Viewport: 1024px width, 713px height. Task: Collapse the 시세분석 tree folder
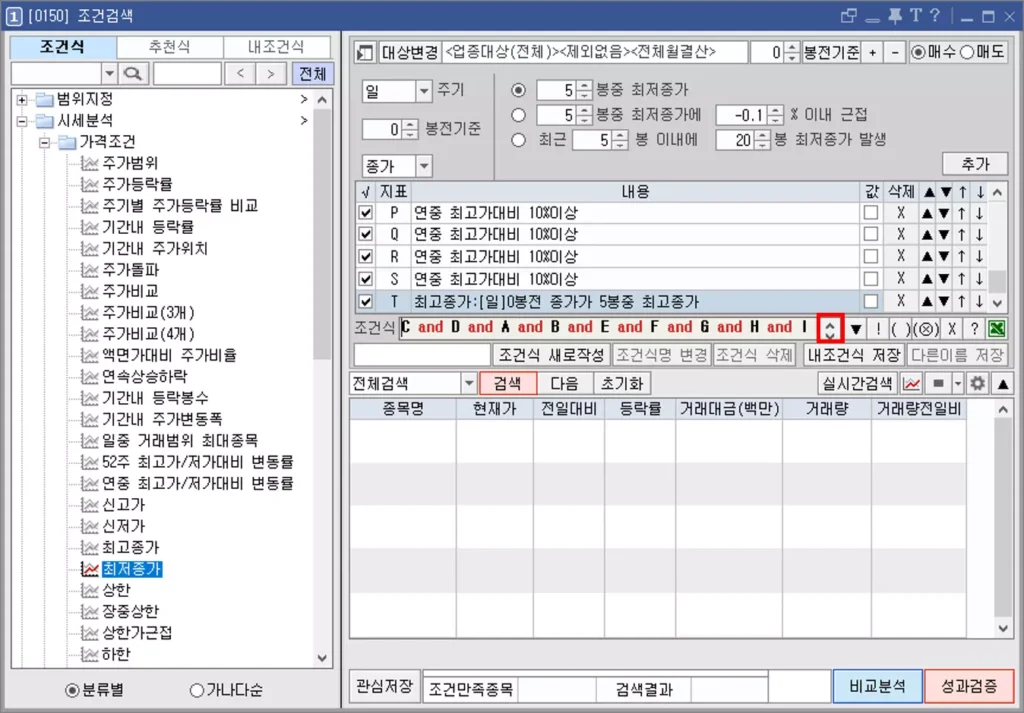pyautogui.click(x=22, y=121)
